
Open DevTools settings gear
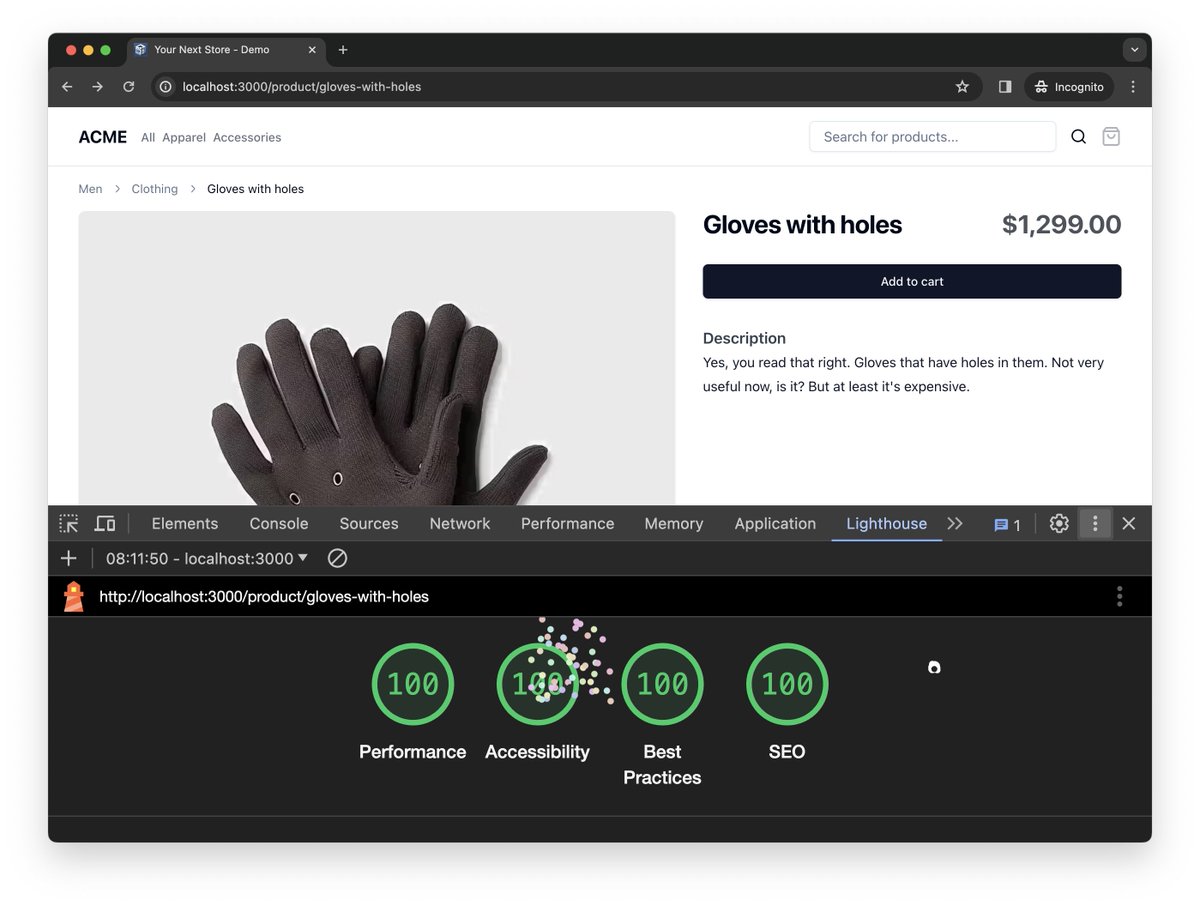point(1059,523)
